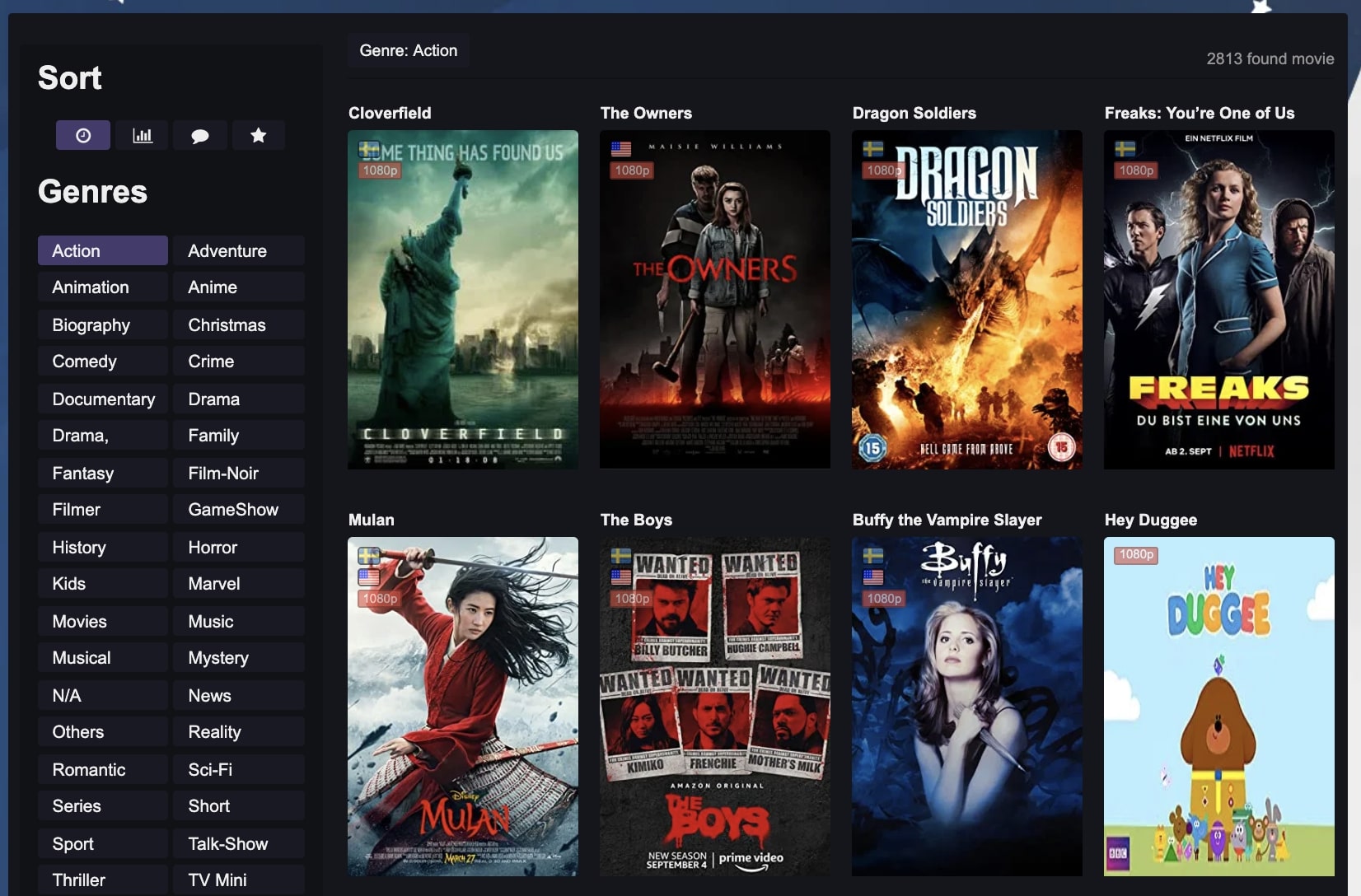Viewport: 1361px width, 896px height.
Task: Open the Drama genre
Action: coord(239,399)
